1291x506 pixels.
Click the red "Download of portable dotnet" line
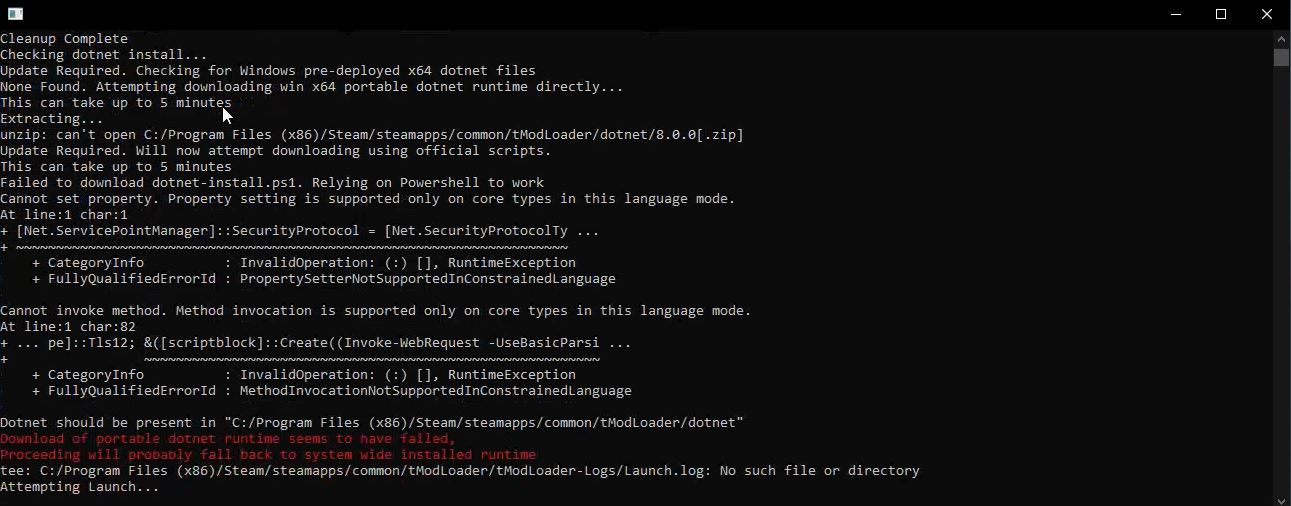(228, 439)
